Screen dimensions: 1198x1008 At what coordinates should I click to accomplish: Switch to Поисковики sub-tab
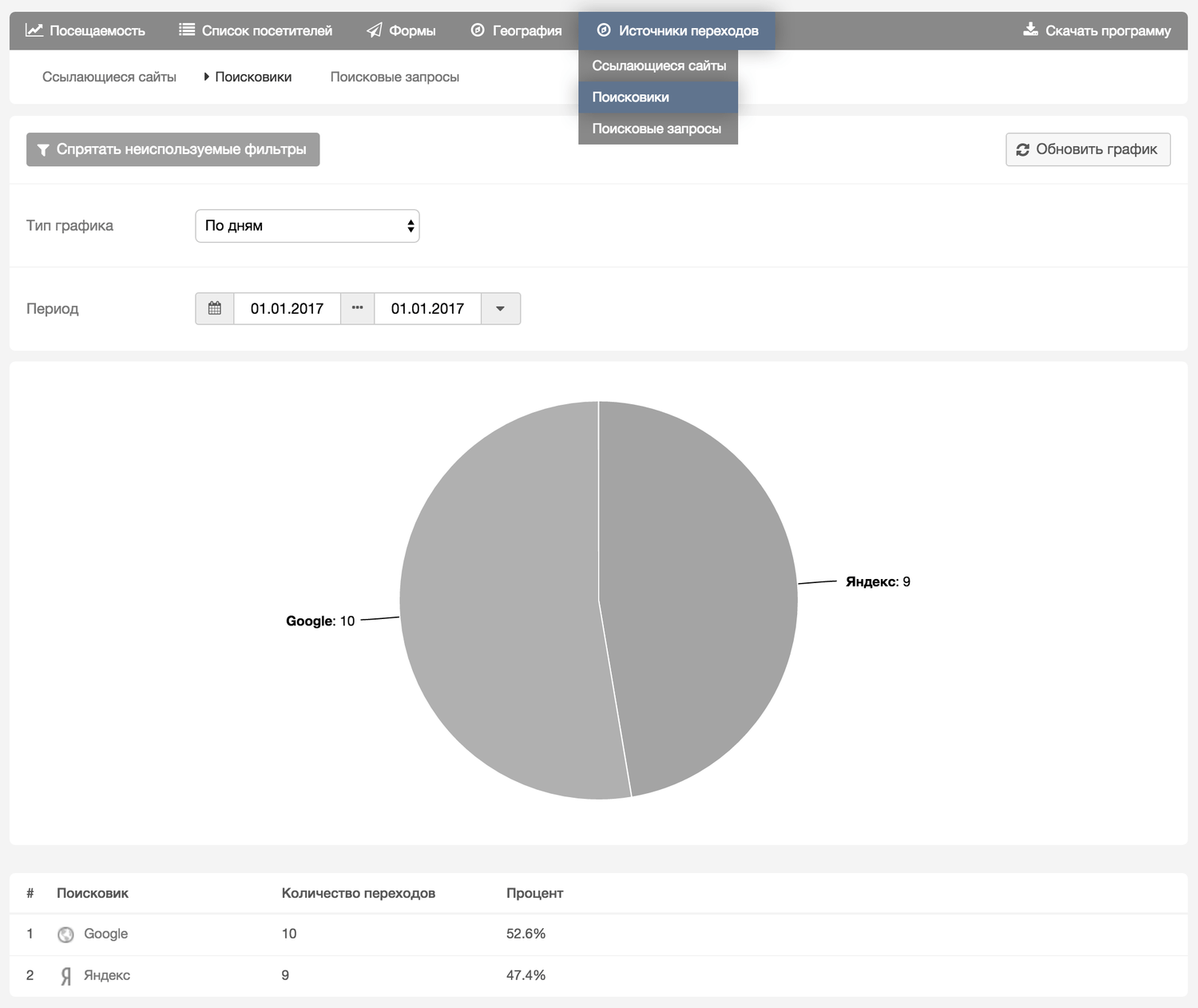[253, 77]
